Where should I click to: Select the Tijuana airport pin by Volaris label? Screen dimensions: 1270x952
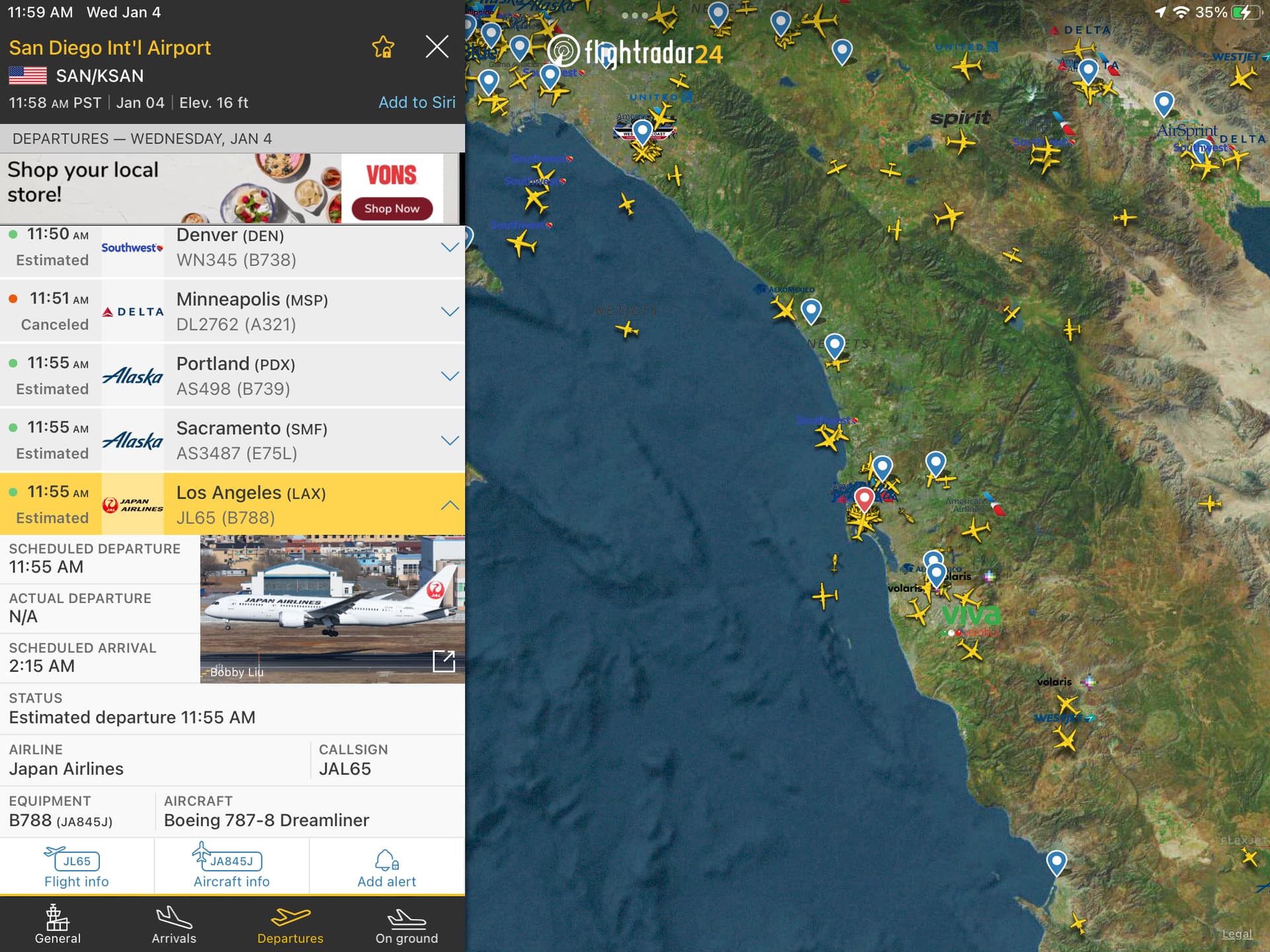click(x=936, y=574)
